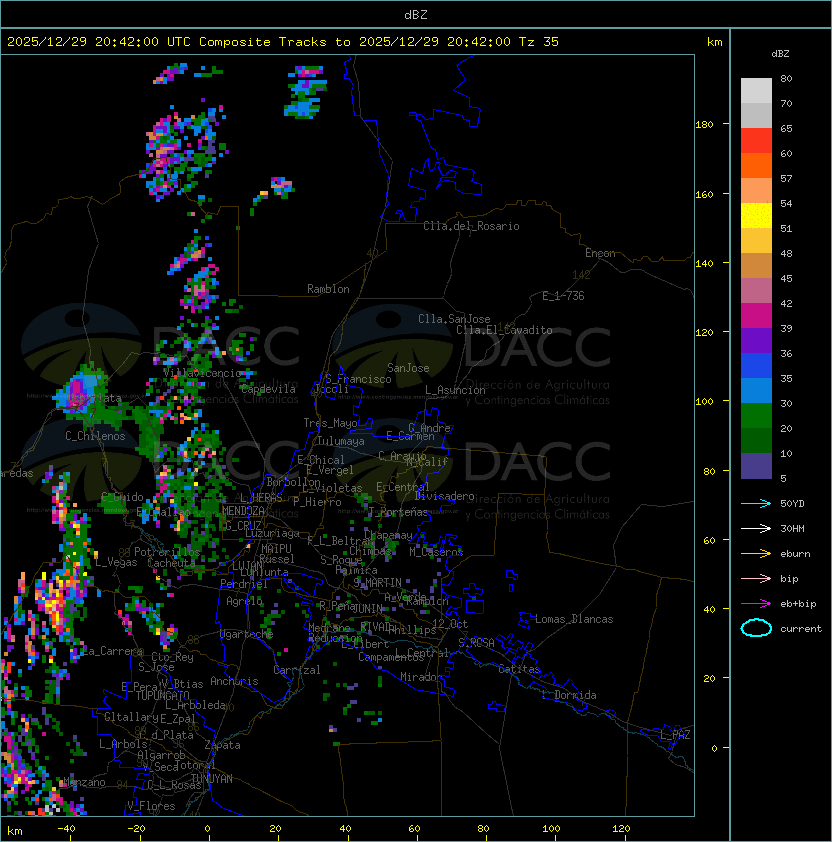The image size is (832, 842).
Task: Click the 'Clla.SanJose' map label
Action: (x=454, y=319)
